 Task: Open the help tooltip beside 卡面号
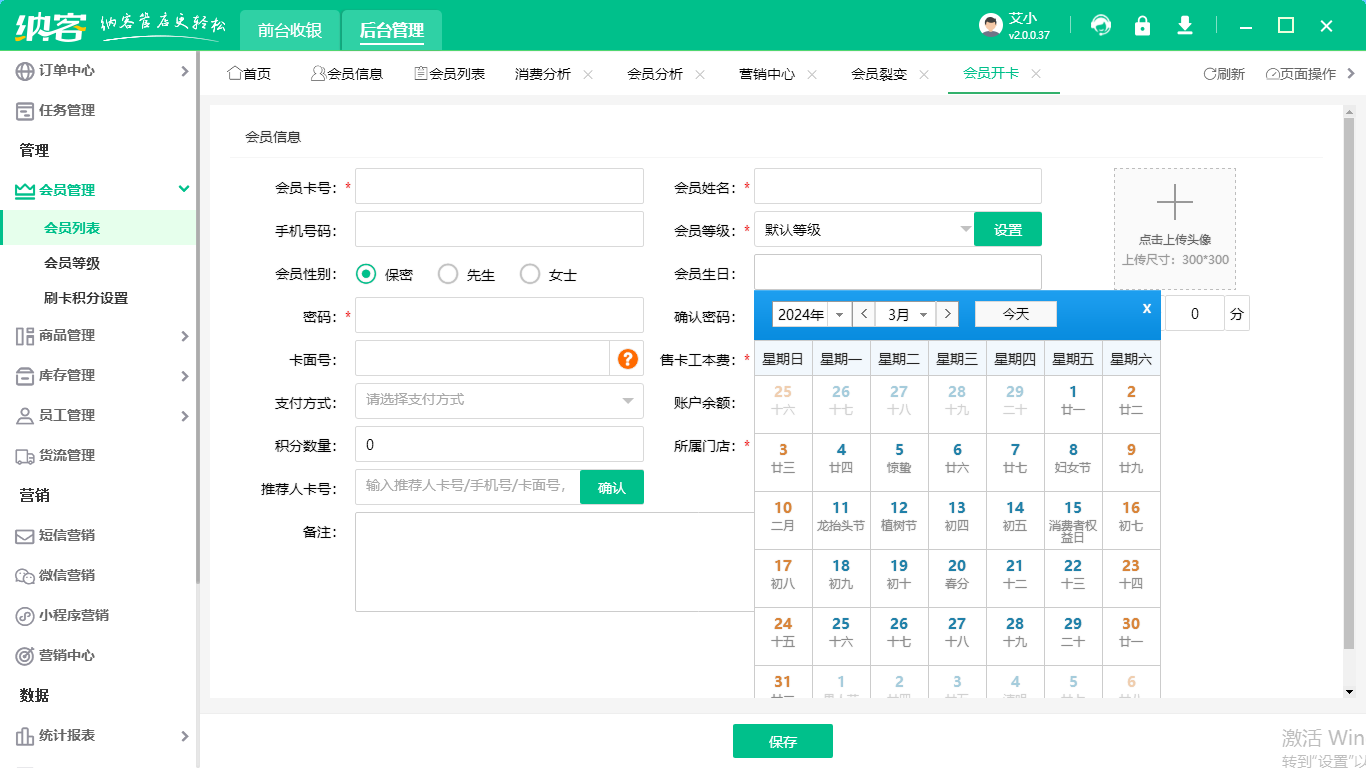tap(626, 358)
